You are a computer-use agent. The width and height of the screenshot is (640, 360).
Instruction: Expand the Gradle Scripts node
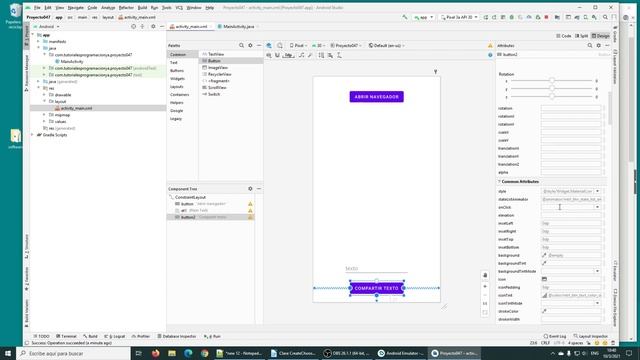click(x=33, y=135)
